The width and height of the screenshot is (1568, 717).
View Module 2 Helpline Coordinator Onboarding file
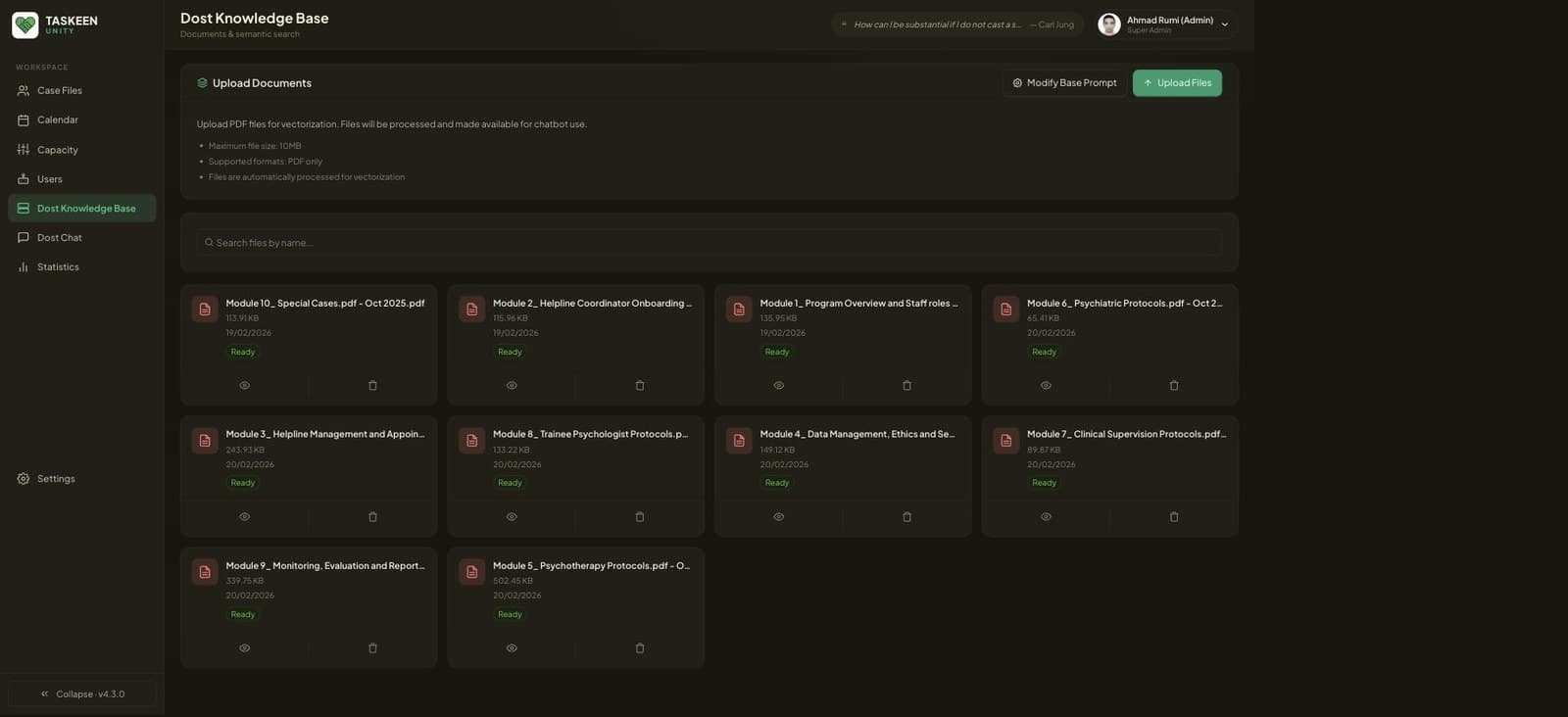[x=512, y=386]
